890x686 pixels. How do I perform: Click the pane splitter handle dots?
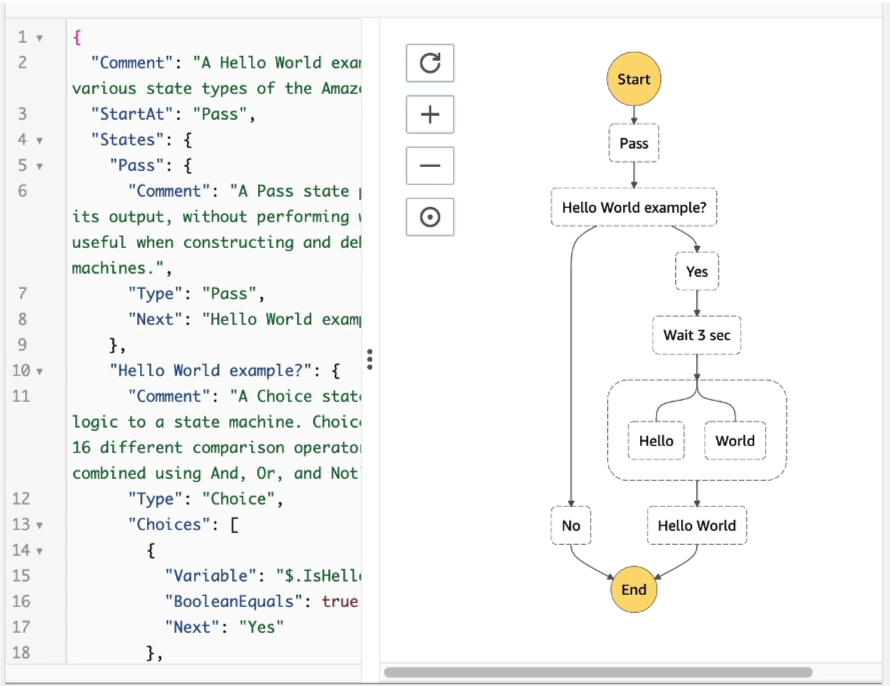(x=370, y=359)
